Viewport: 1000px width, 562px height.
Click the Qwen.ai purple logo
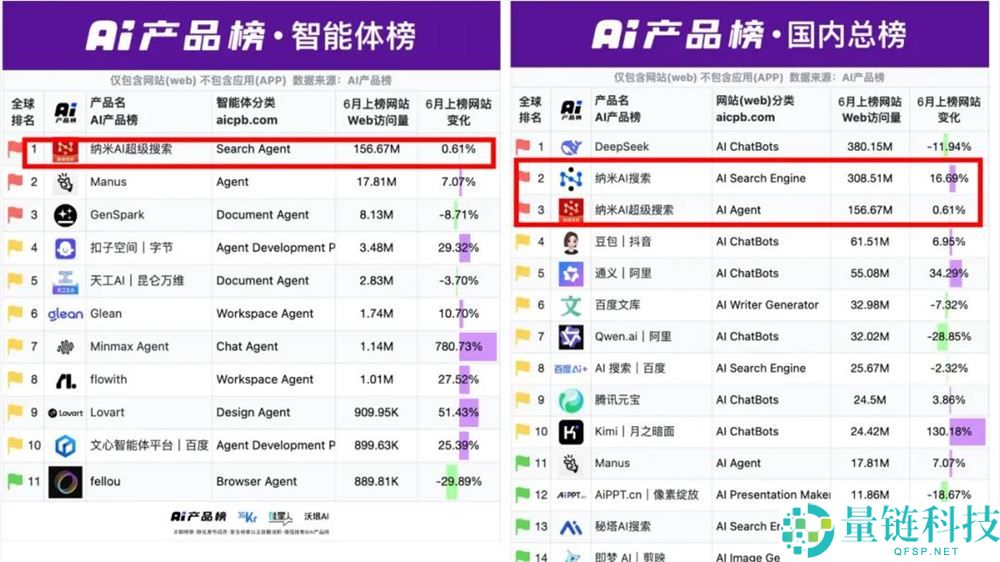point(571,337)
